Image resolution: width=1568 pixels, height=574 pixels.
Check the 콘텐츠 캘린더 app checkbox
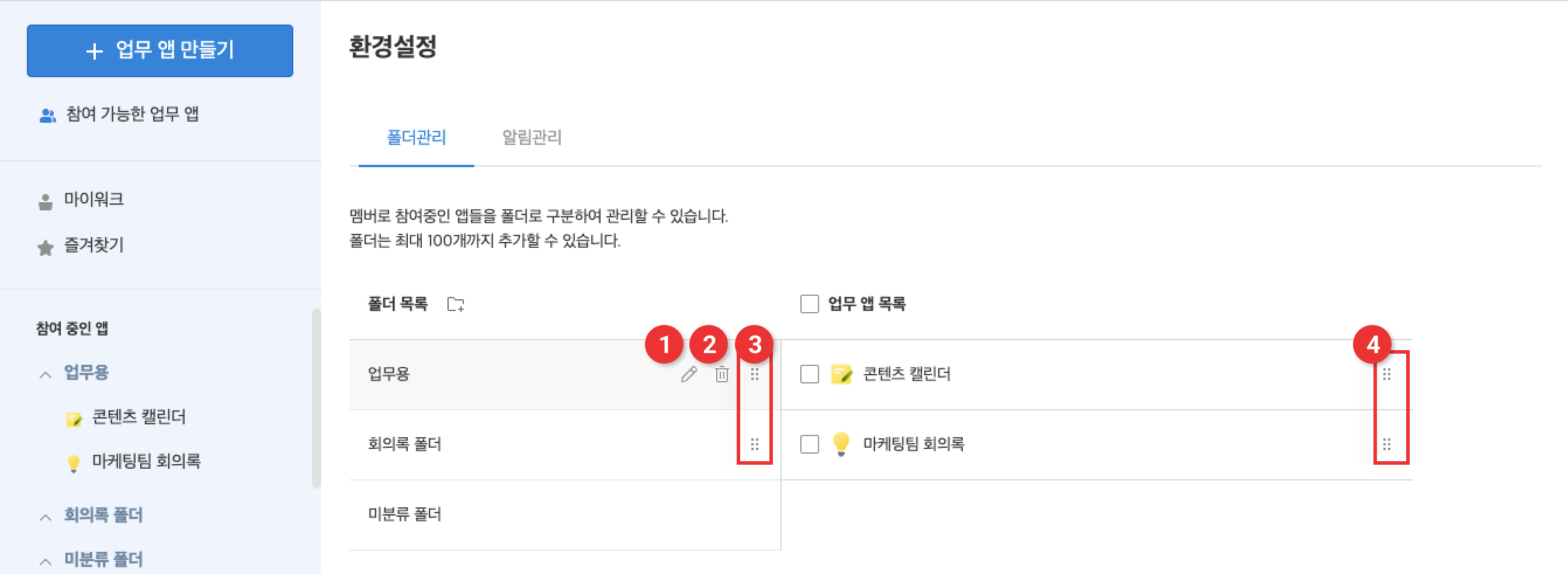point(809,374)
